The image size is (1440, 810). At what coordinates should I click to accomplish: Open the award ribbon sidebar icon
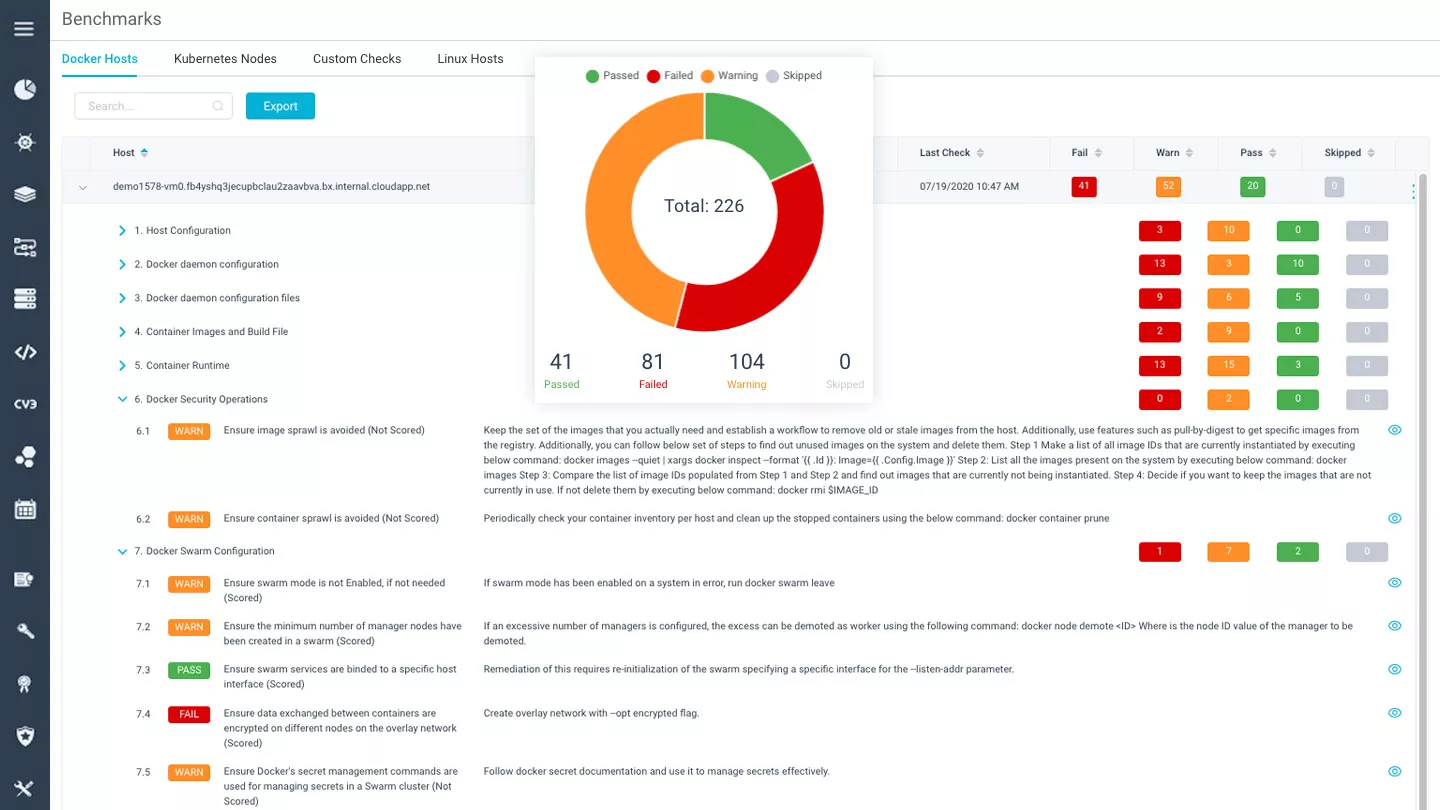point(25,684)
